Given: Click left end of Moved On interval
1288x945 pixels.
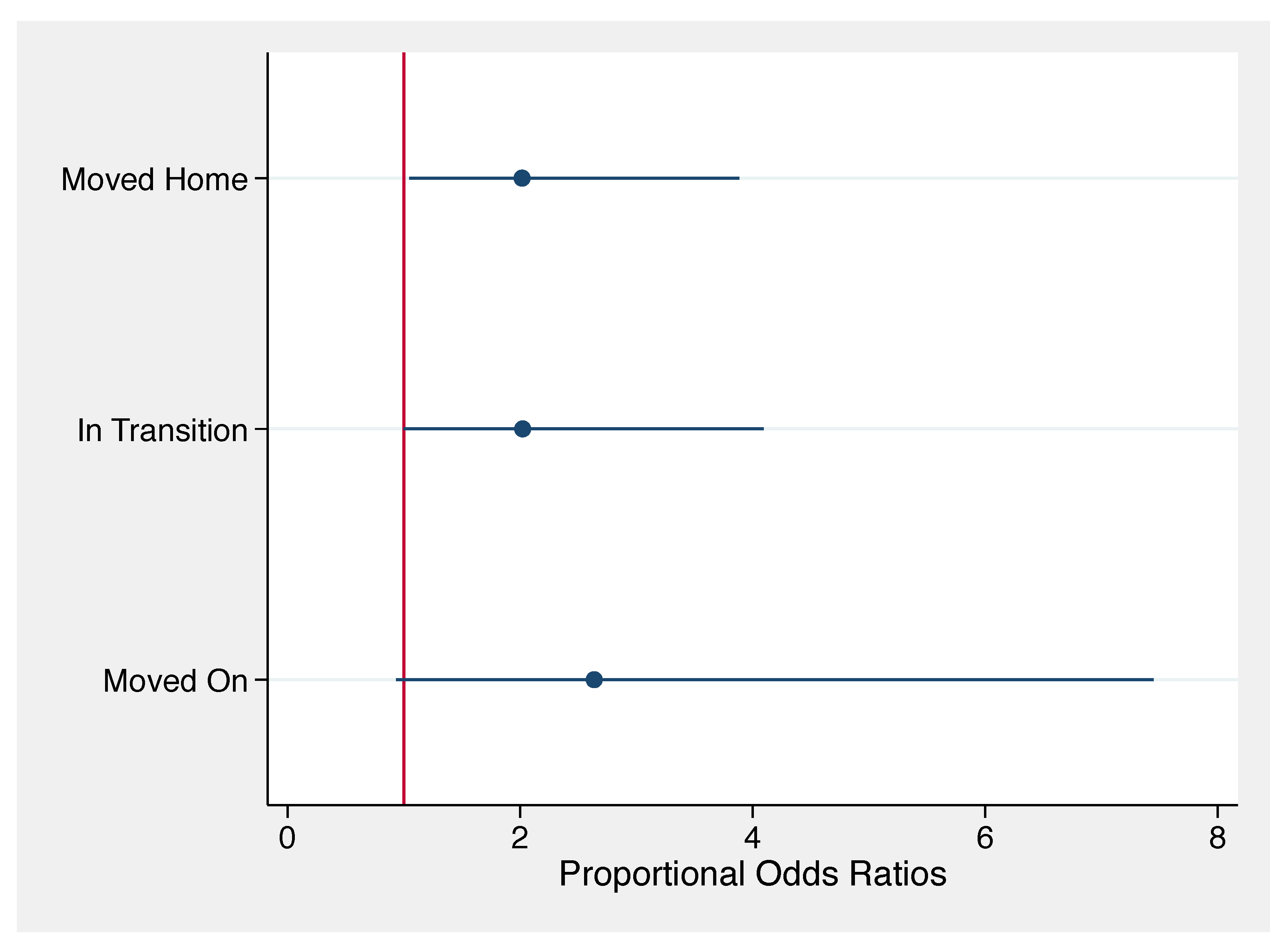Looking at the screenshot, I should pyautogui.click(x=398, y=680).
